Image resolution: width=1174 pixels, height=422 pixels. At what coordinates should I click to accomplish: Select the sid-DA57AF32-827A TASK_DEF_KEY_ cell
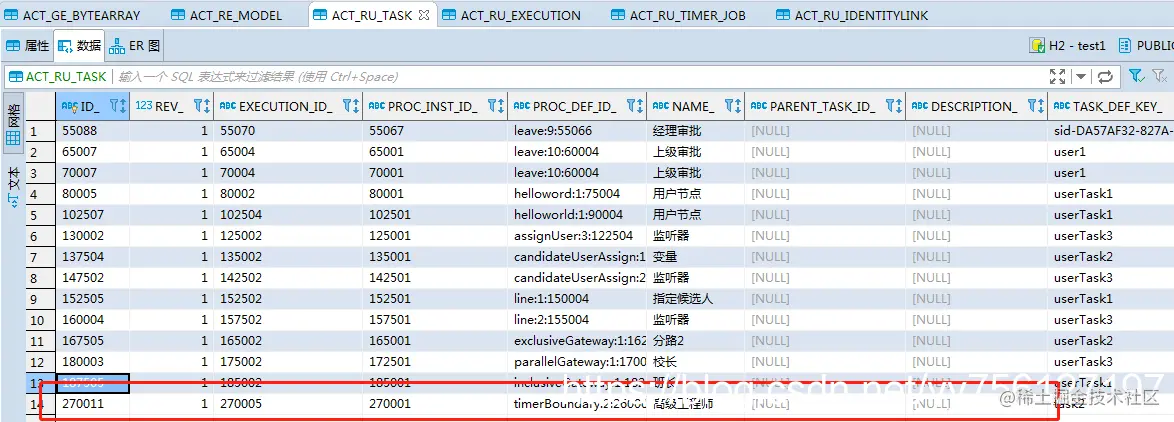point(1112,131)
